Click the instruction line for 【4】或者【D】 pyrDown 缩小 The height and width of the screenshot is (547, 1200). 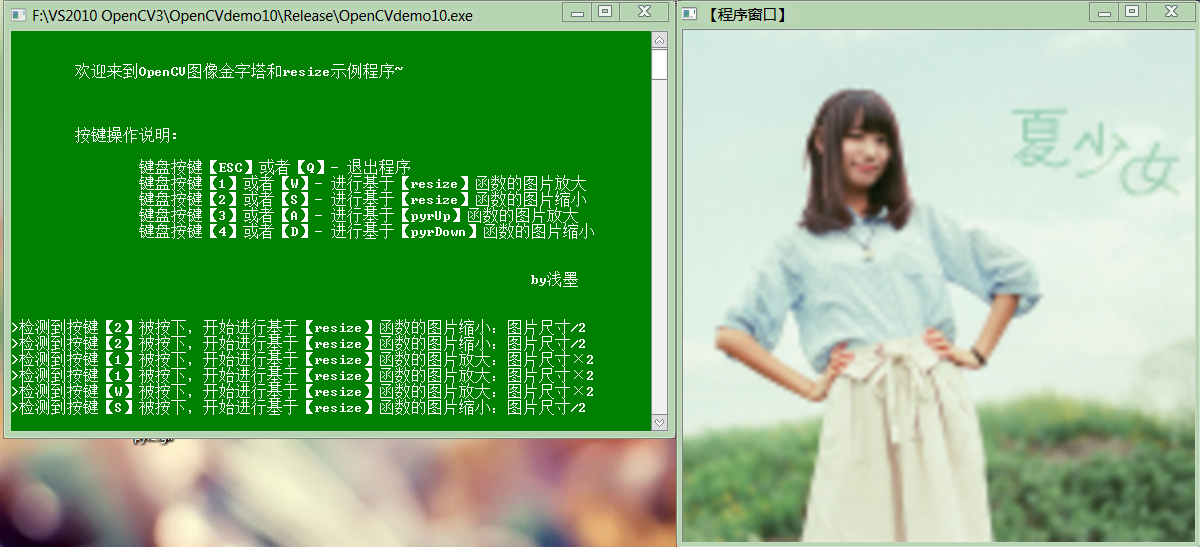click(366, 231)
